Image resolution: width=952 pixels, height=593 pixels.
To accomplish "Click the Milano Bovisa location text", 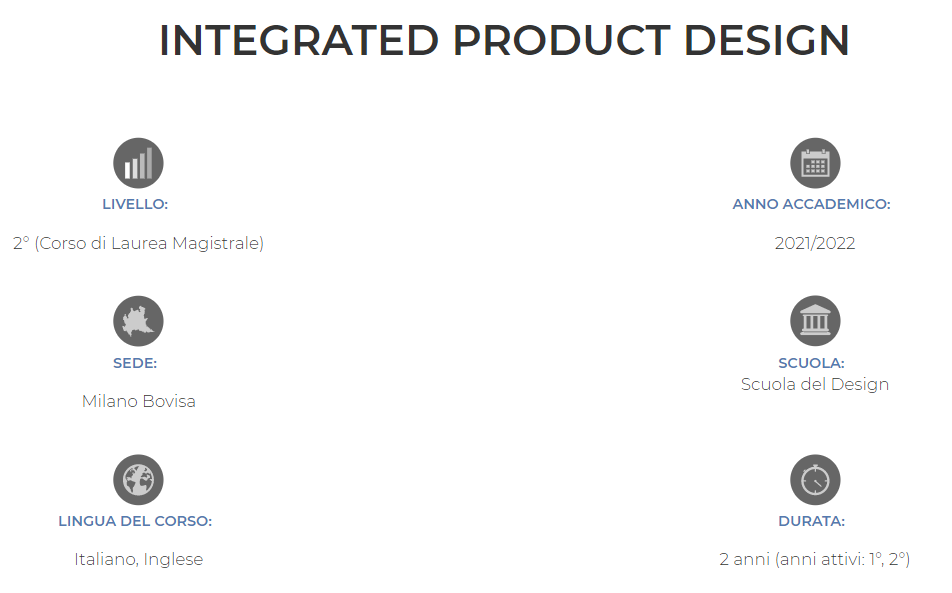I will (x=138, y=401).
